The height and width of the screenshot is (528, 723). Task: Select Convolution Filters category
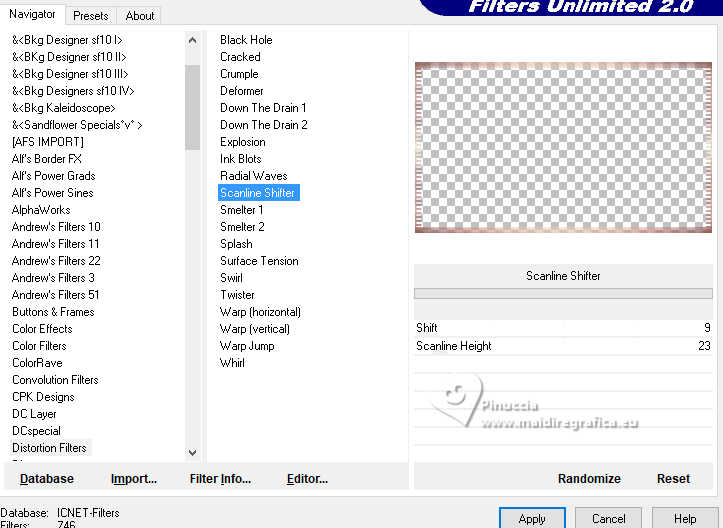[55, 380]
